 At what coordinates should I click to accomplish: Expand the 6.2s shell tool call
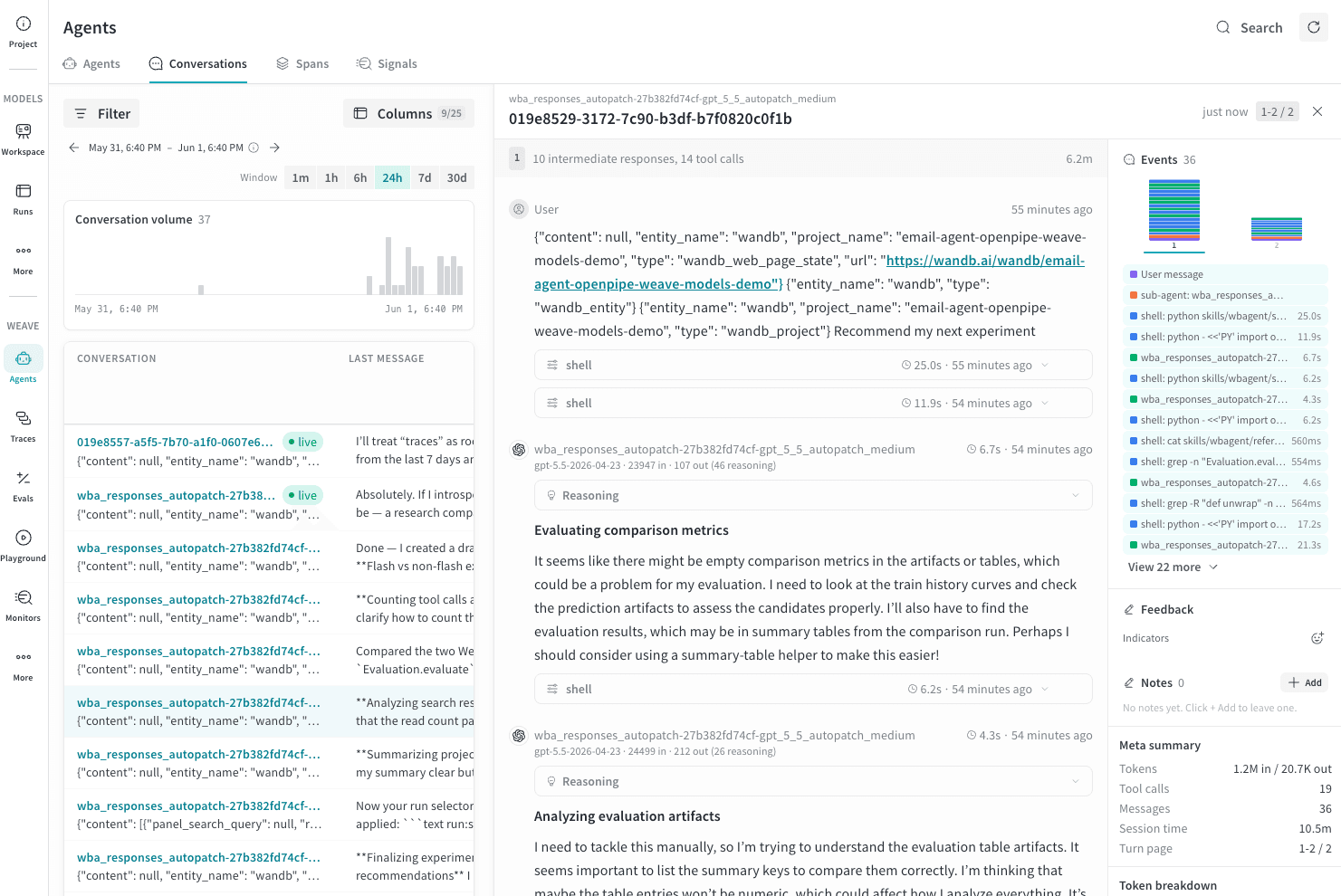click(x=813, y=689)
